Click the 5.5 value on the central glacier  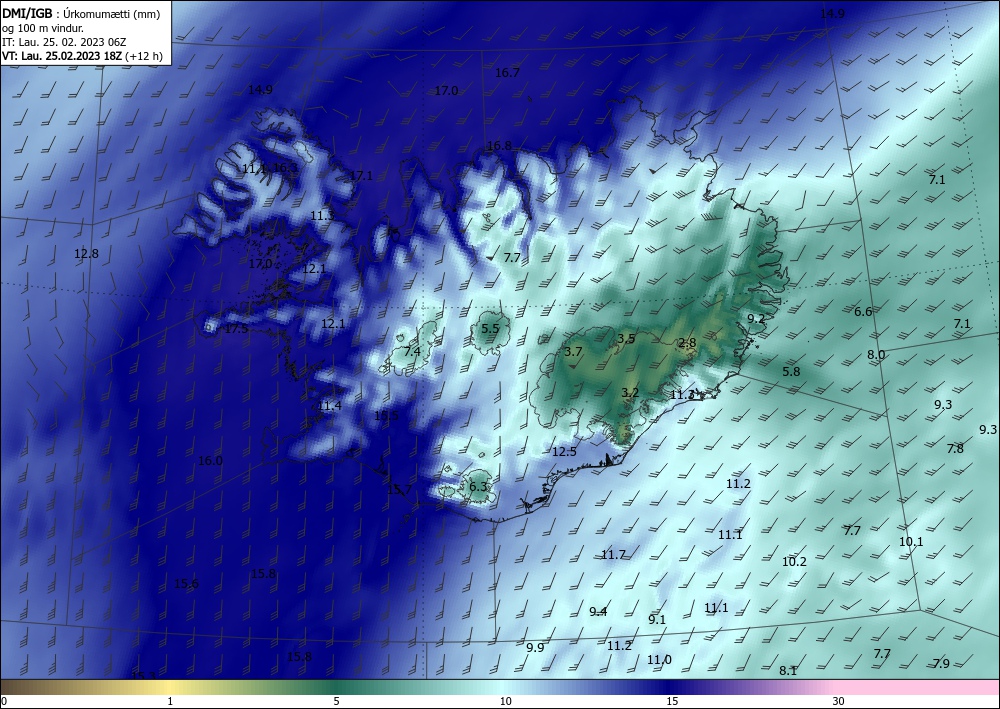pyautogui.click(x=490, y=328)
